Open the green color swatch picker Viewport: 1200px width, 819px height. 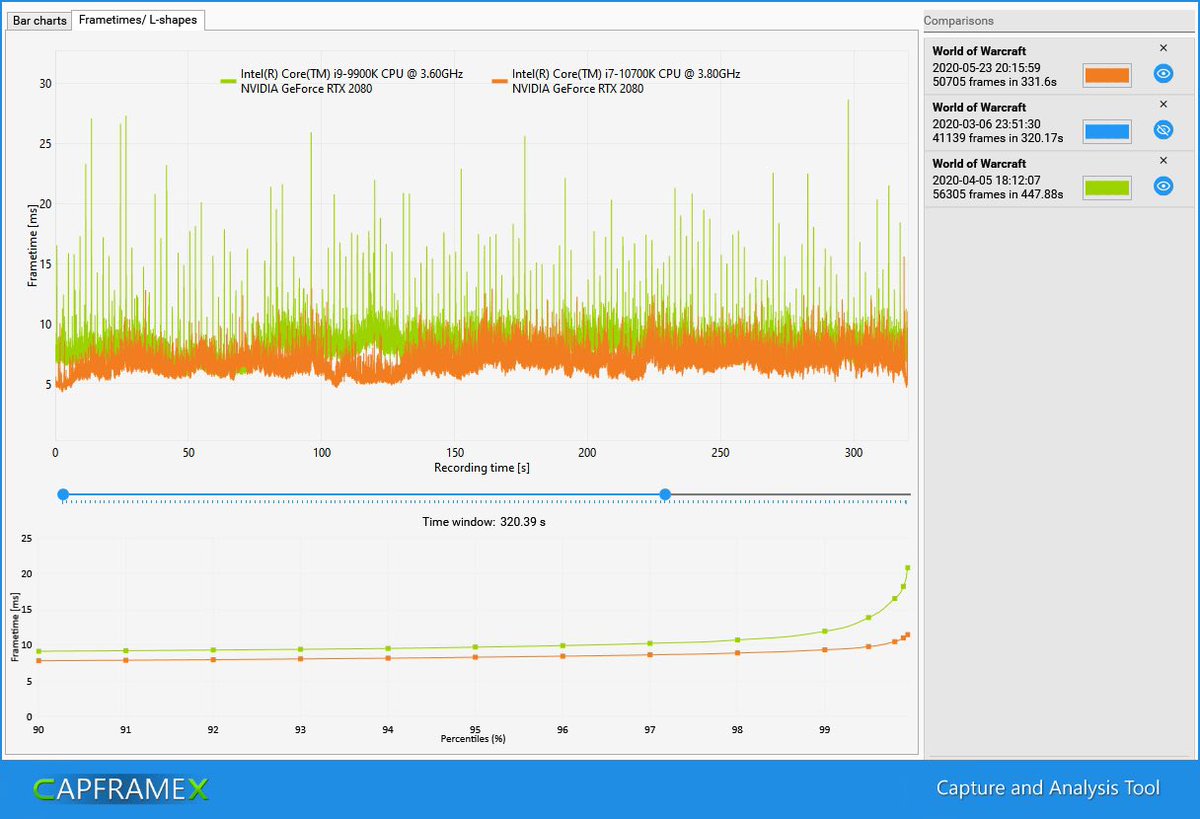1107,187
